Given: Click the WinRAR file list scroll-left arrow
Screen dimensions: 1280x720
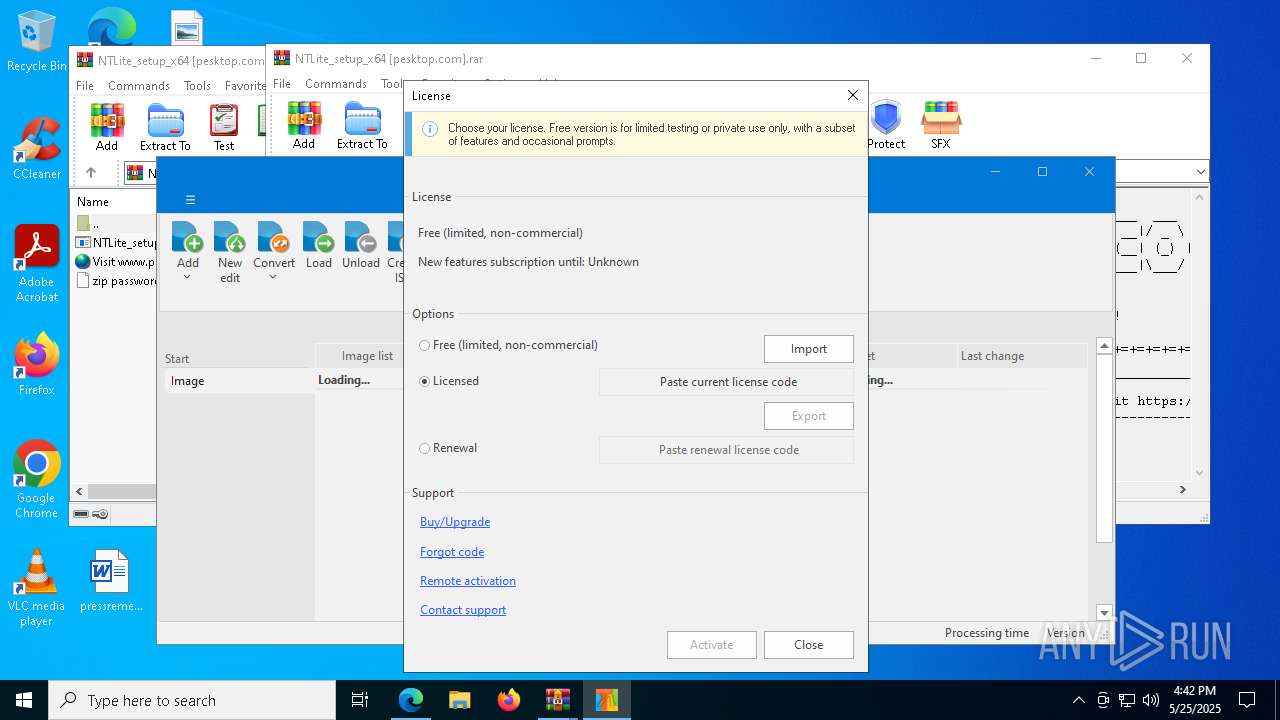Looking at the screenshot, I should point(80,491).
